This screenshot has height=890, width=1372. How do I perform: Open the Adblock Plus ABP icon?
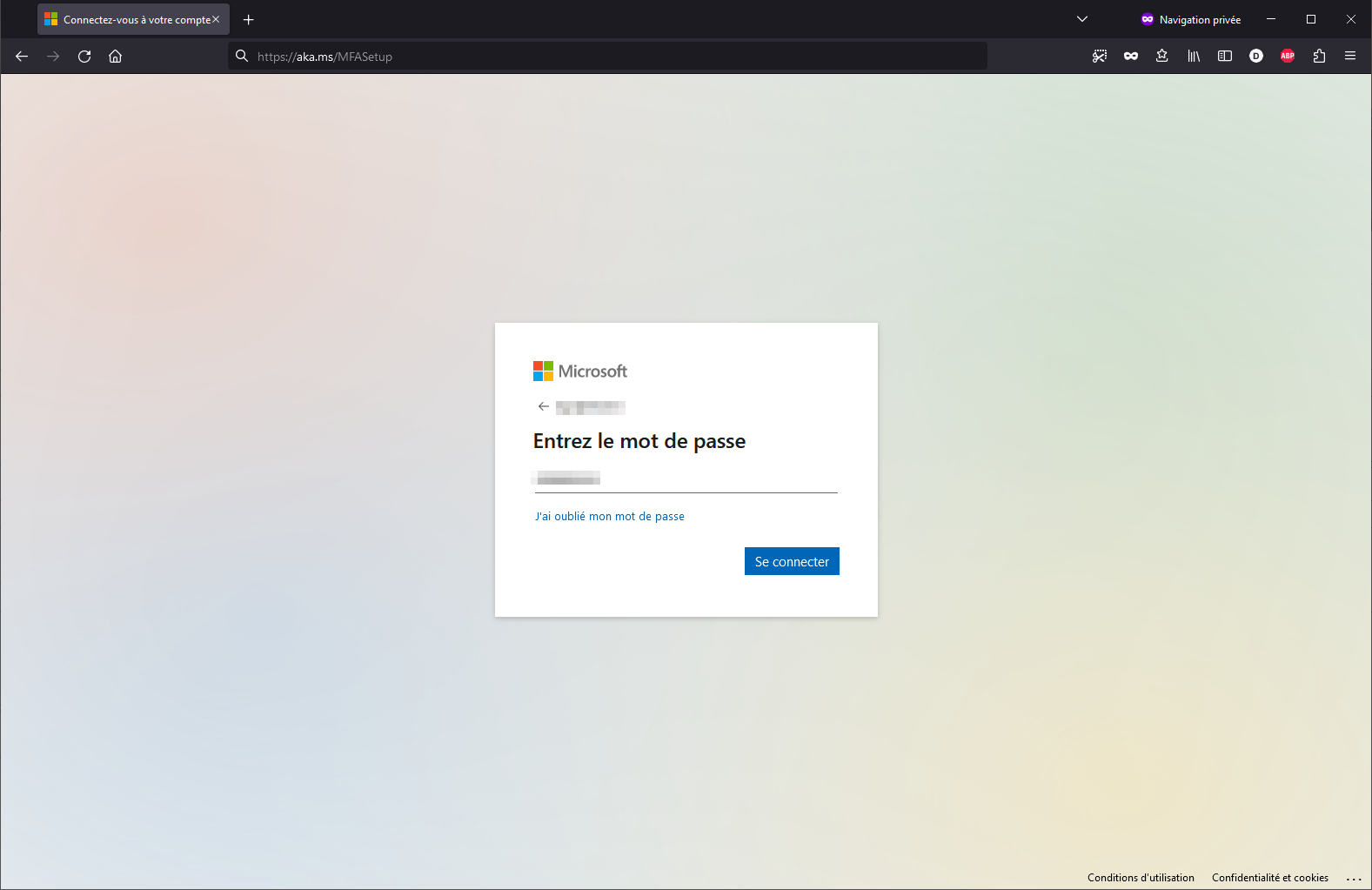pyautogui.click(x=1288, y=57)
